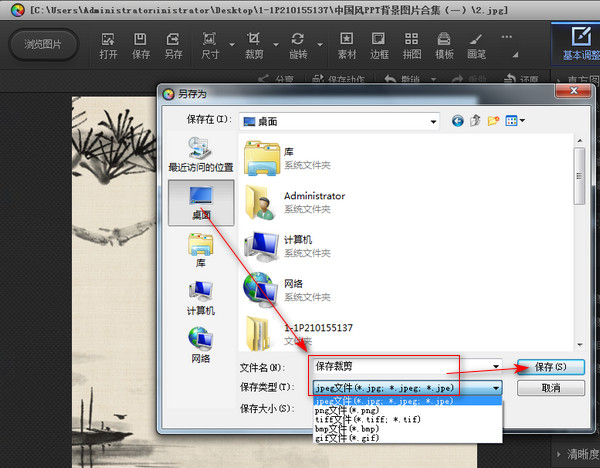
Task: Expand the 旋转 dropdown arrow
Action: click(x=320, y=45)
